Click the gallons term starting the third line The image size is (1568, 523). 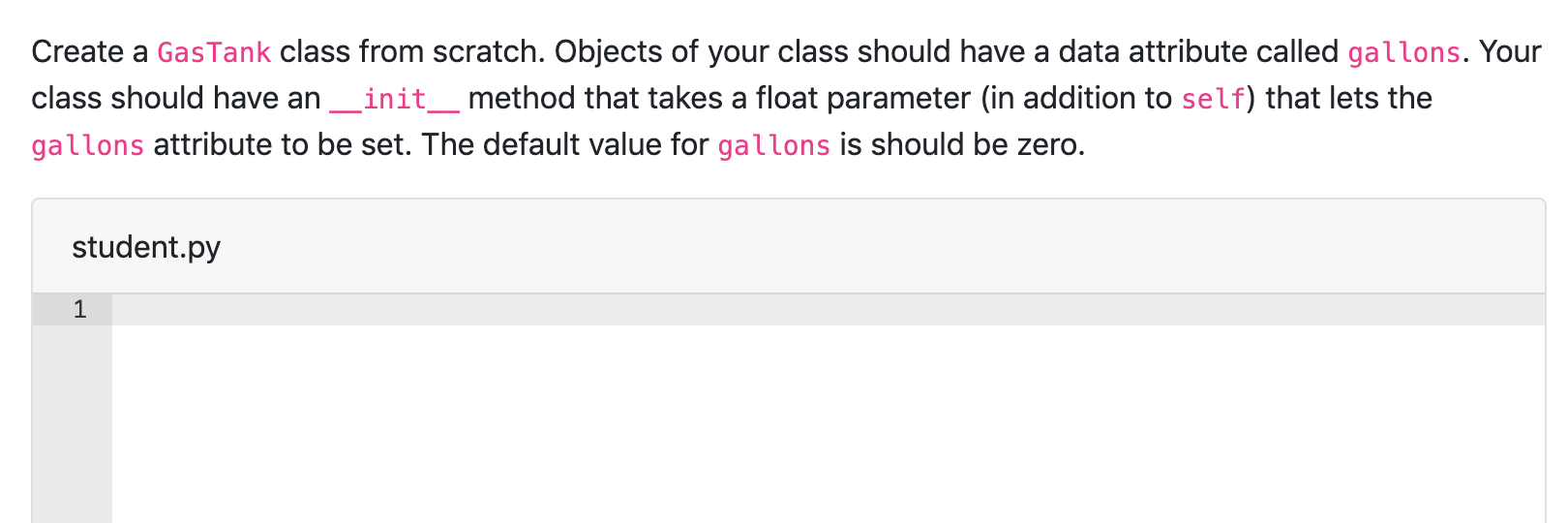[x=88, y=145]
